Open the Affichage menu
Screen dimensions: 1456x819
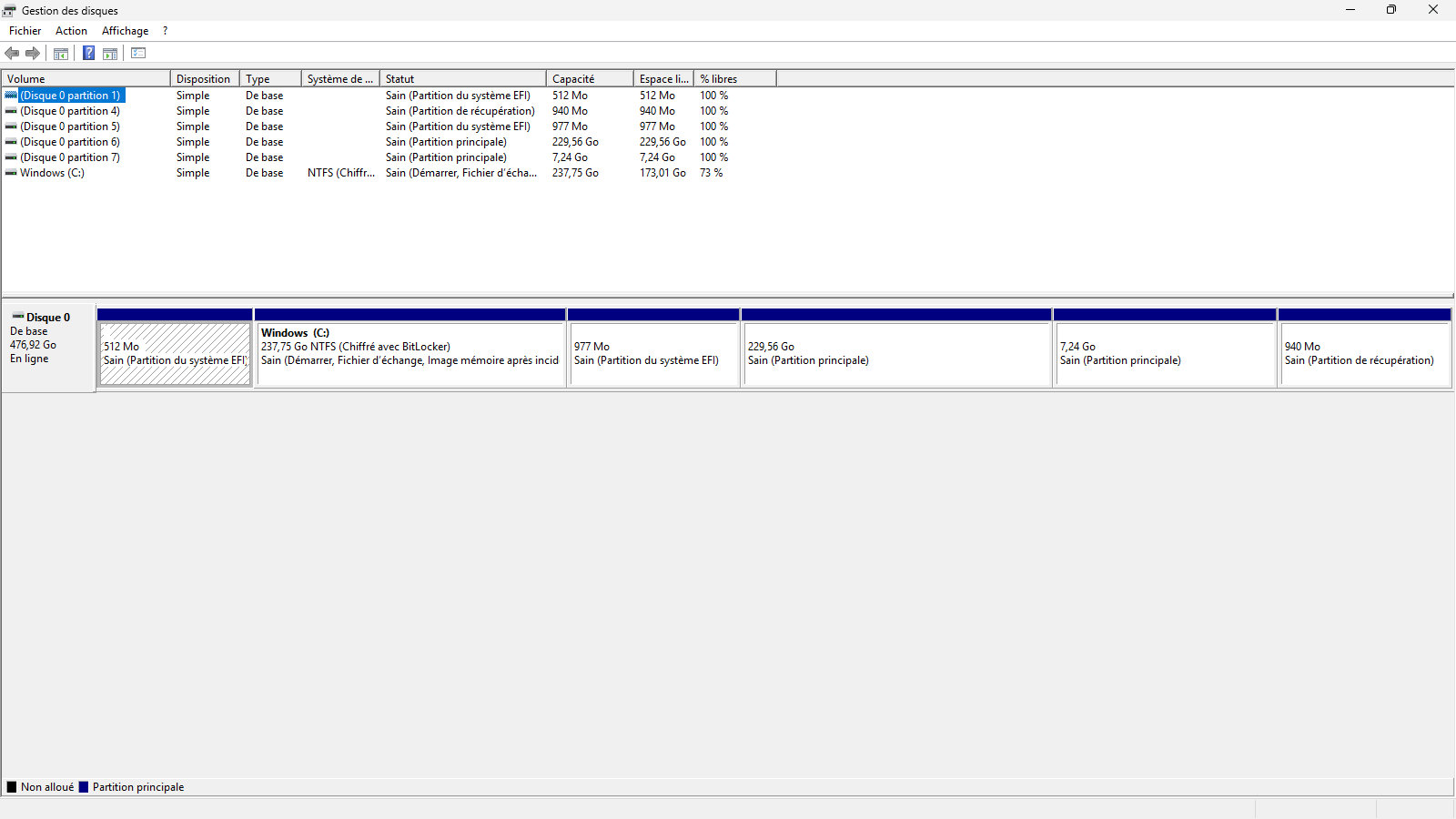tap(125, 31)
